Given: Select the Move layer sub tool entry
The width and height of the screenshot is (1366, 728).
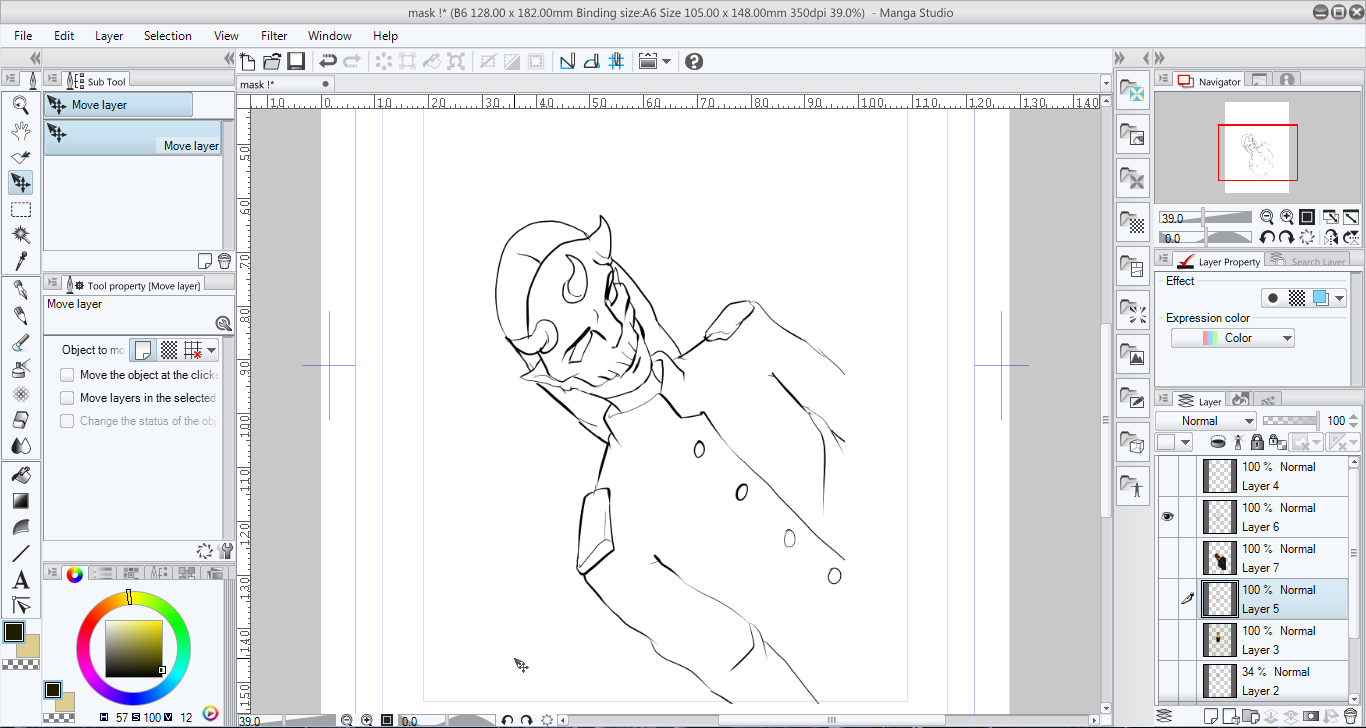Looking at the screenshot, I should click(x=132, y=138).
